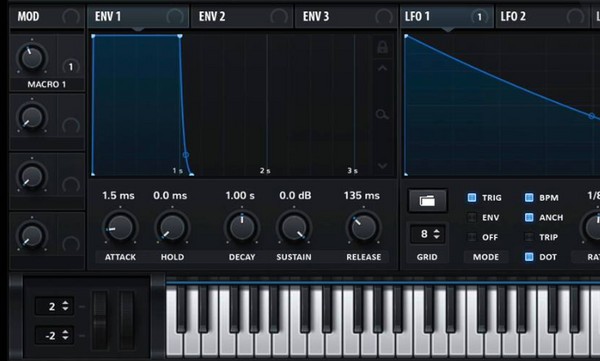
Task: Click the fourth macro modulation source icon
Action: pyautogui.click(x=71, y=245)
